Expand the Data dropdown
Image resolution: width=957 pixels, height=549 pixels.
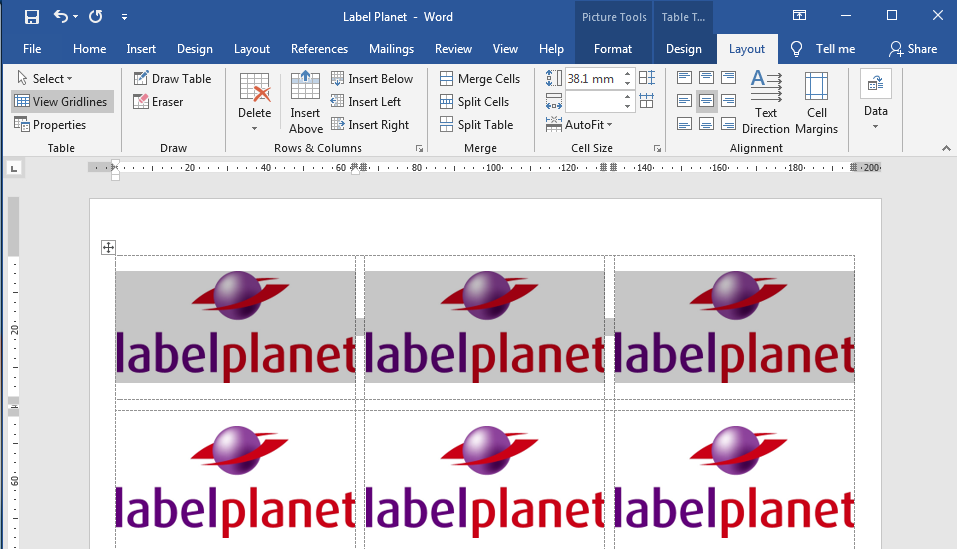point(875,101)
